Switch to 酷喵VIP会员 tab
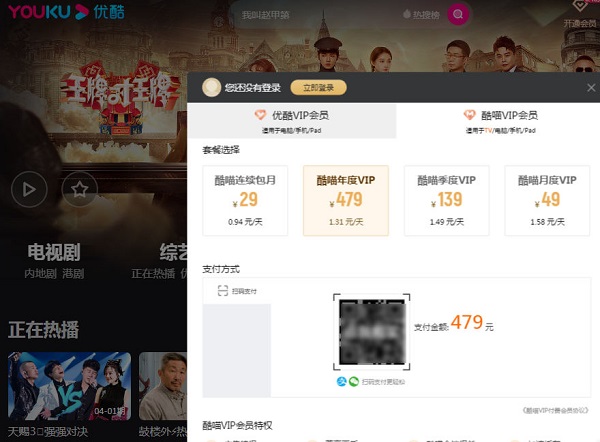Image resolution: width=600 pixels, height=442 pixels. tap(500, 120)
